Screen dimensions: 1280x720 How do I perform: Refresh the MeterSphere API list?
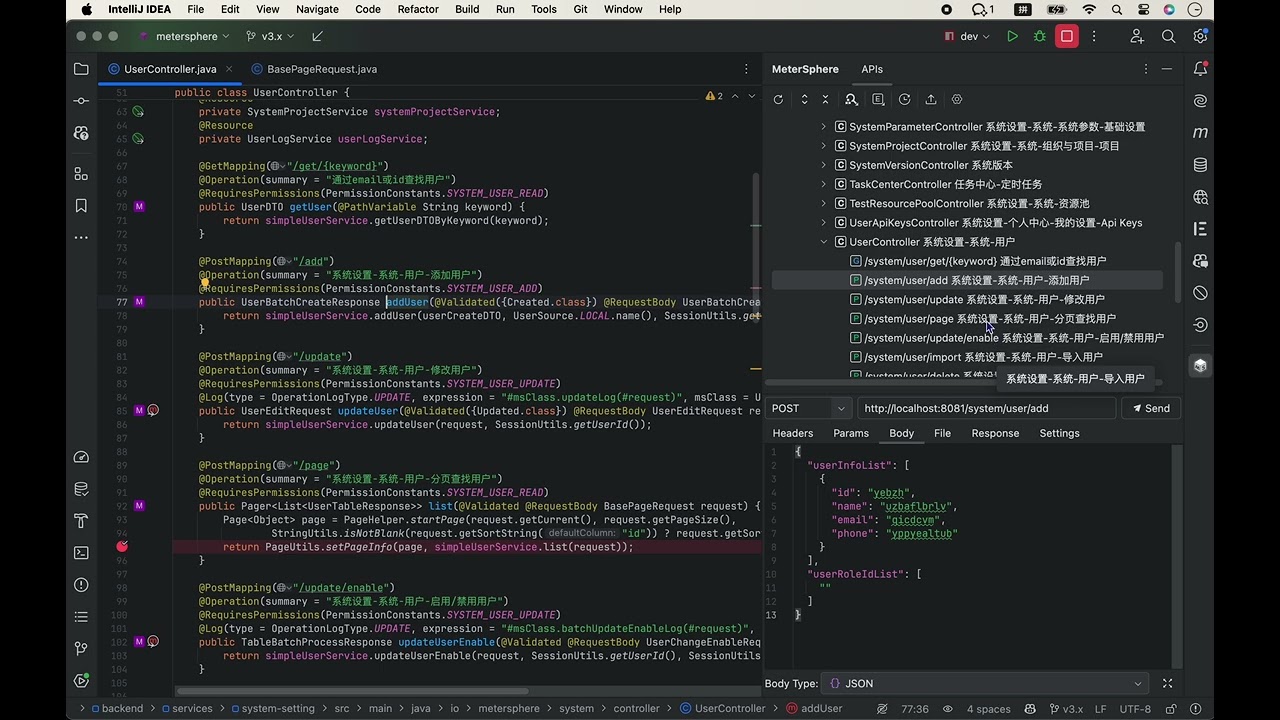(778, 100)
